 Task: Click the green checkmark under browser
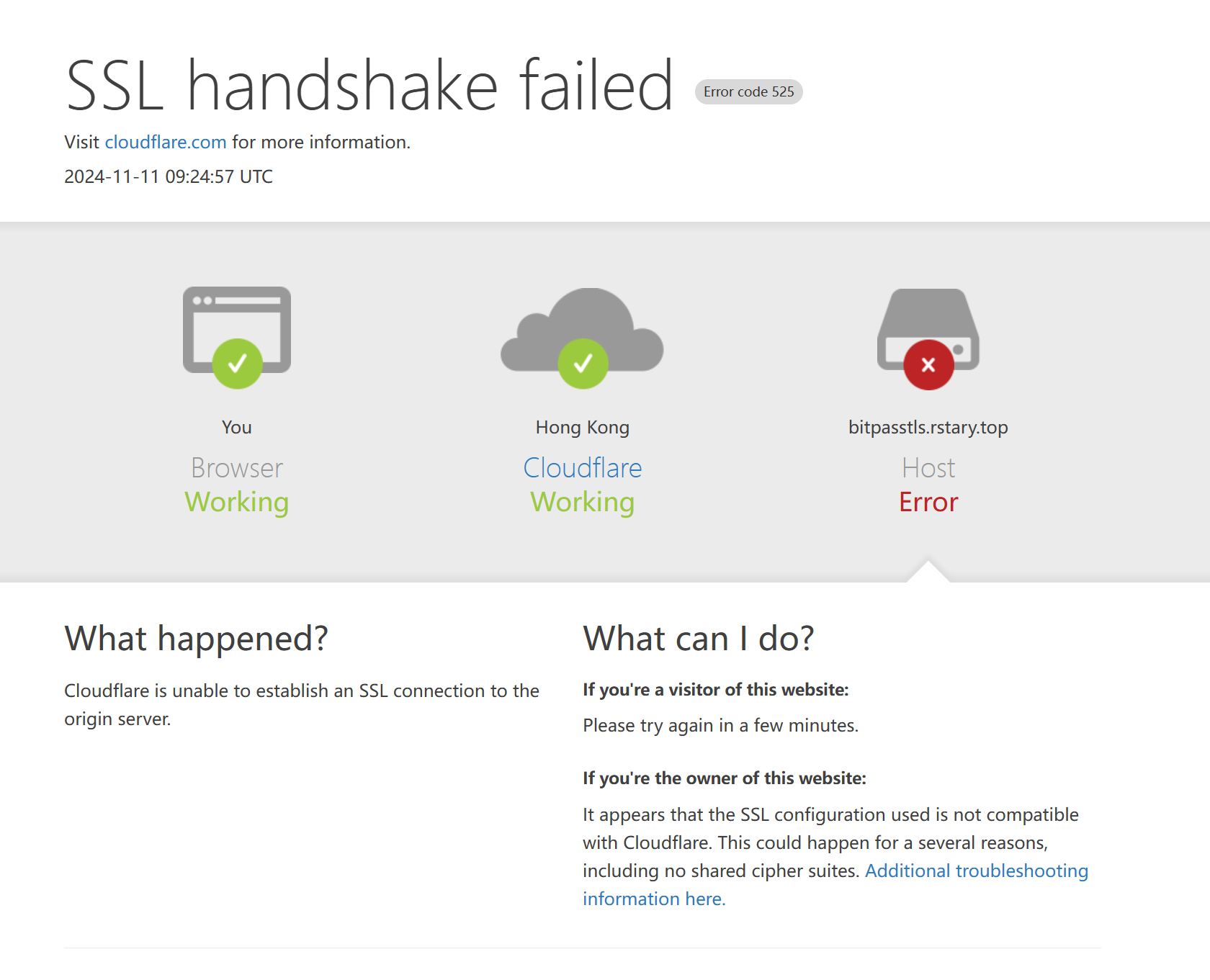click(237, 364)
